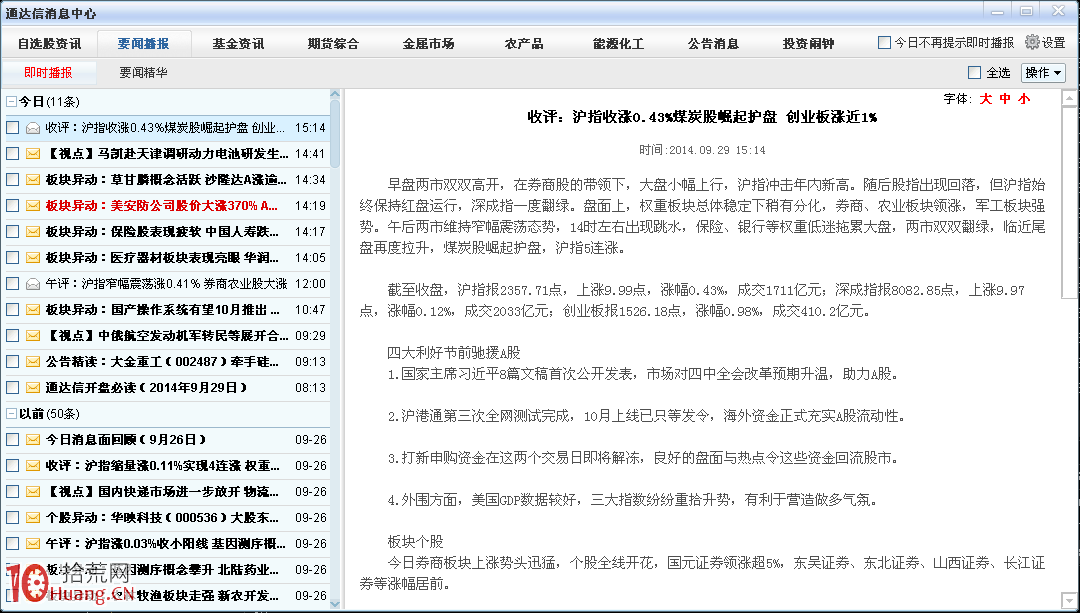The width and height of the screenshot is (1080, 613).
Task: Select the 要闻播报 tab
Action: pos(143,43)
